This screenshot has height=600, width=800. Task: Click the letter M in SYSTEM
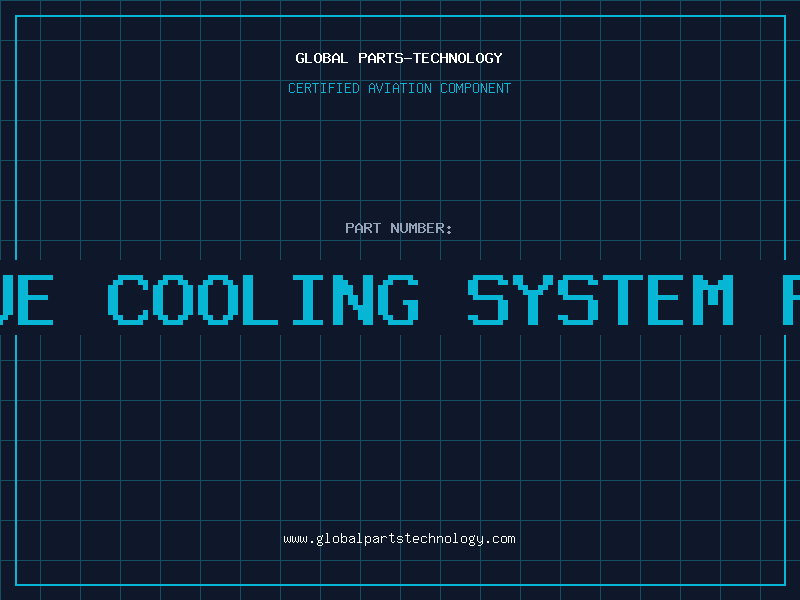click(x=713, y=300)
